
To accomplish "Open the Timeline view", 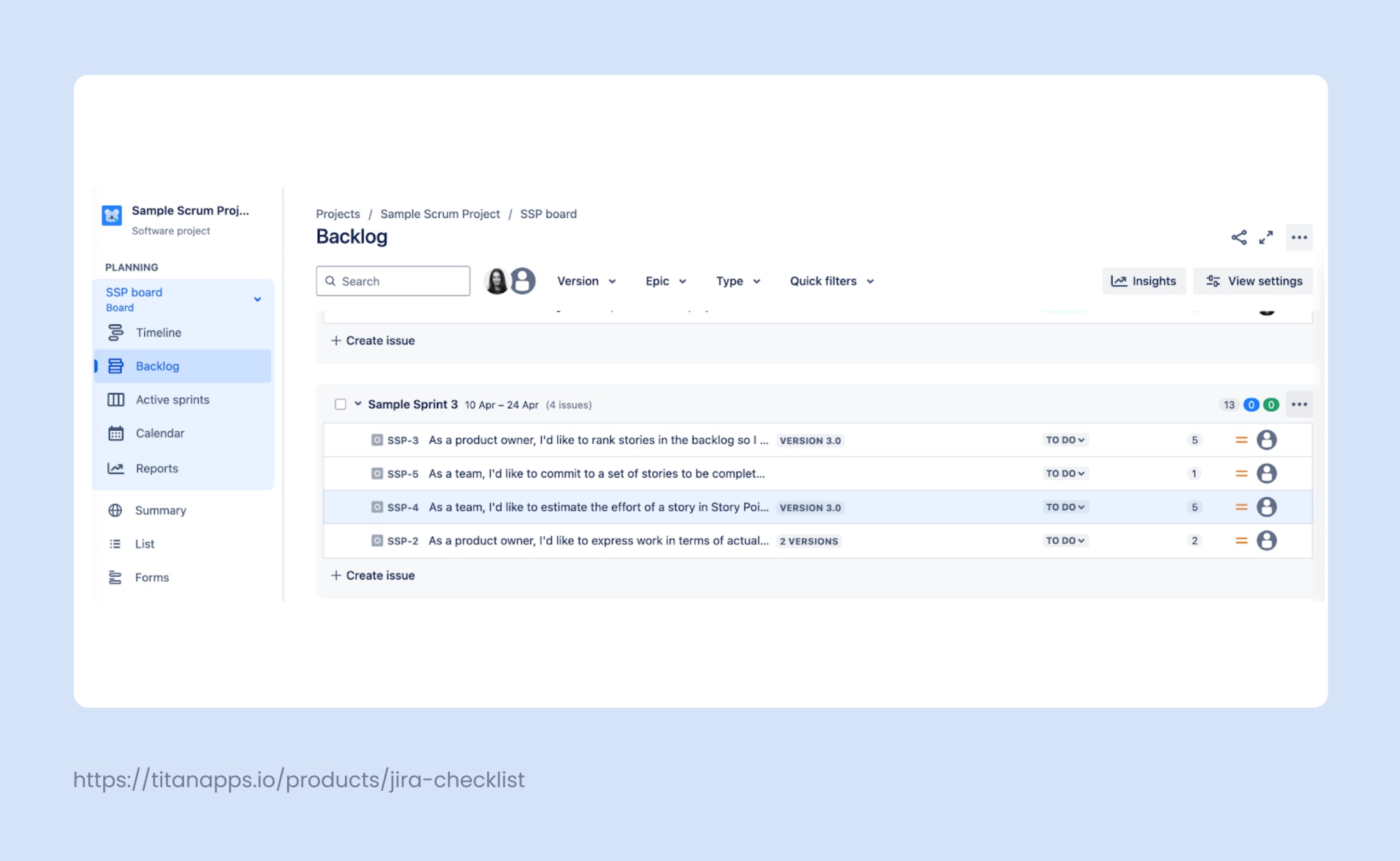I will 158,332.
